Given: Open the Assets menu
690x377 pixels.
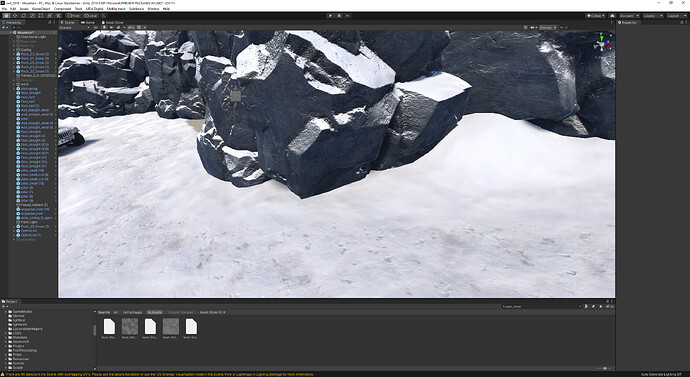Looking at the screenshot, I should coord(24,9).
